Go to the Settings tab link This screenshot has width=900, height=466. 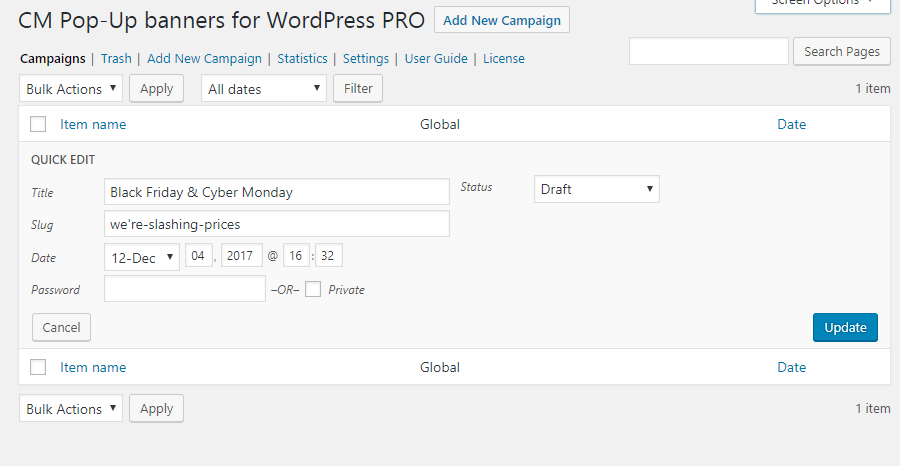coord(366,59)
